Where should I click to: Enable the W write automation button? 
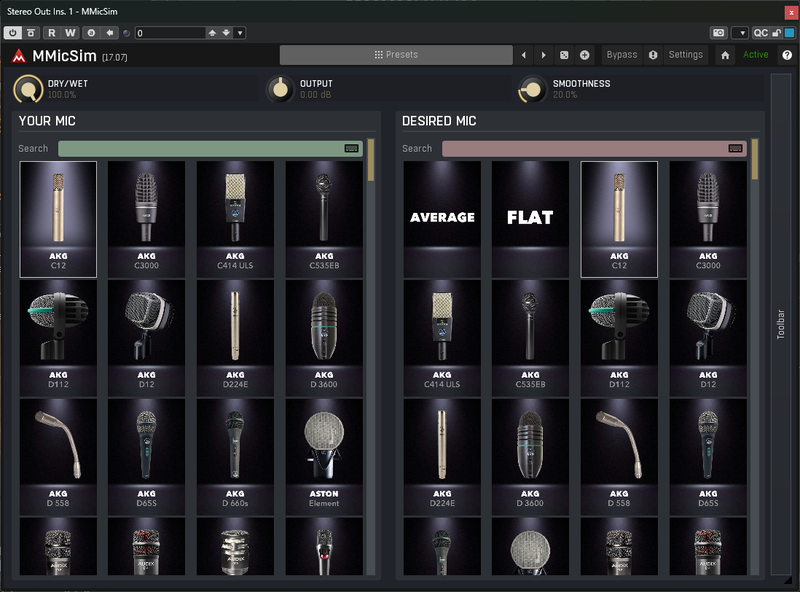click(70, 33)
